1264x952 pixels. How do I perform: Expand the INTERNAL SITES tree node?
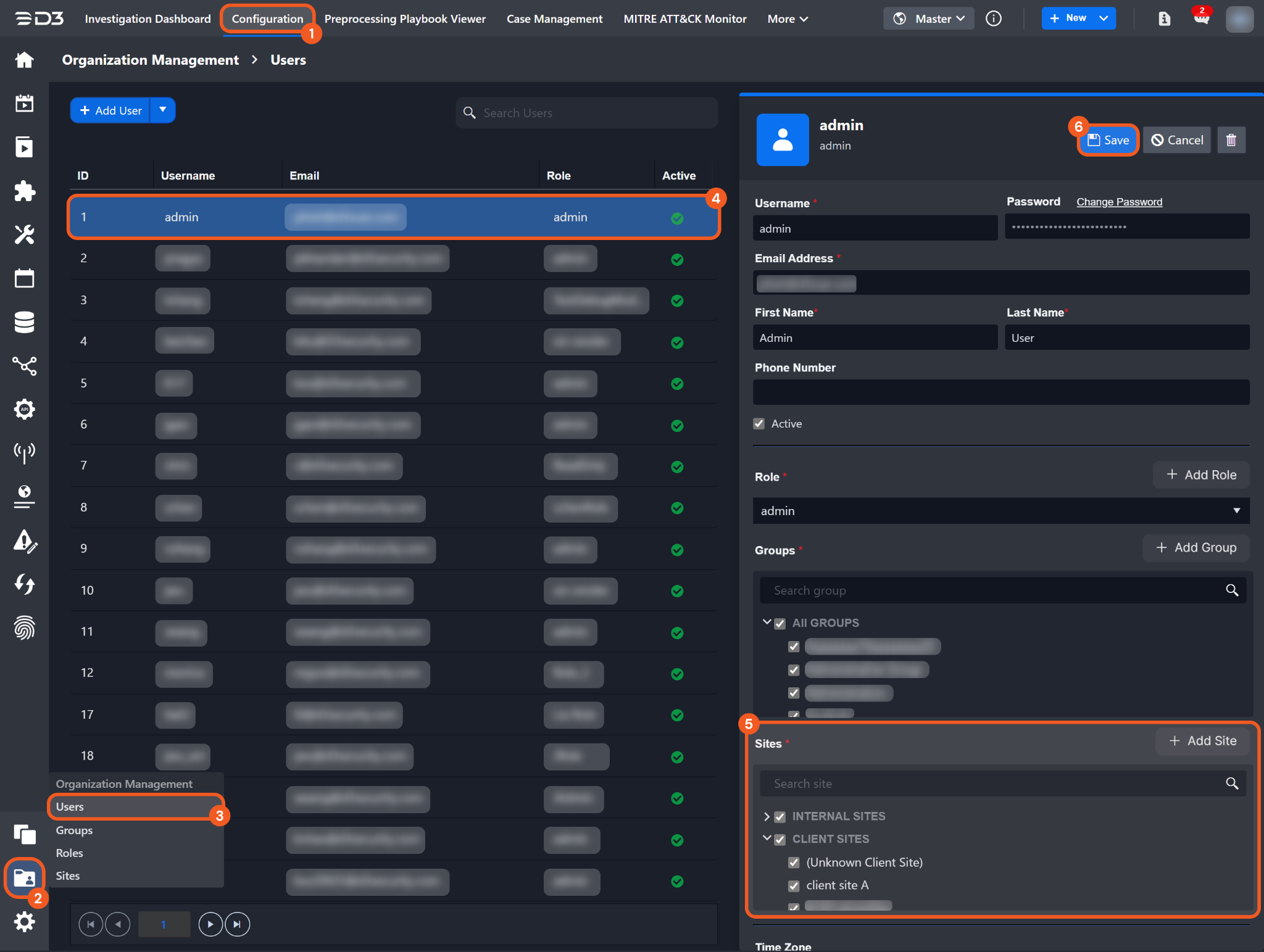click(x=767, y=816)
